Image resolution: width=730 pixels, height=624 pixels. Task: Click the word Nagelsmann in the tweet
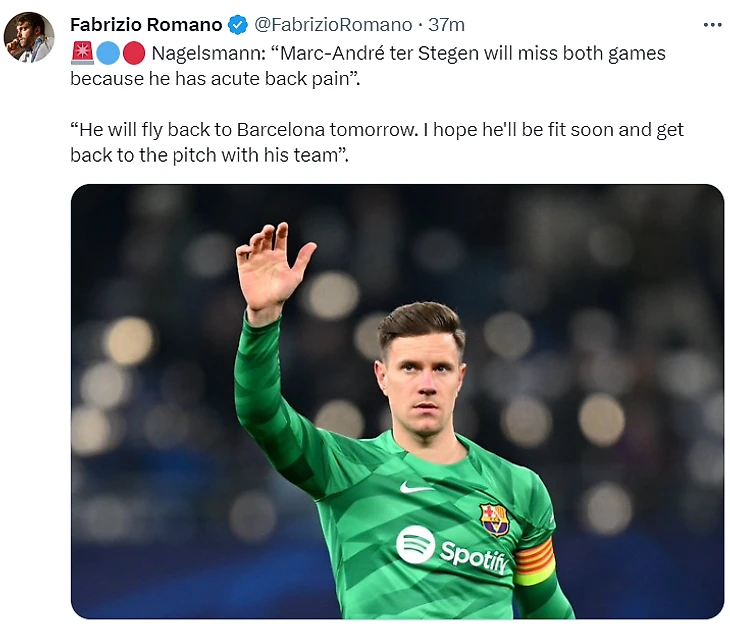(x=209, y=53)
